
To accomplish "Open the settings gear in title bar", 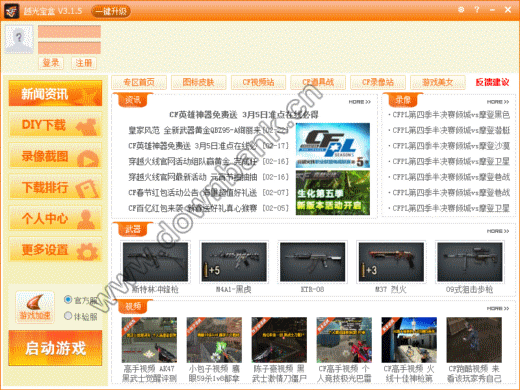I will point(461,10).
